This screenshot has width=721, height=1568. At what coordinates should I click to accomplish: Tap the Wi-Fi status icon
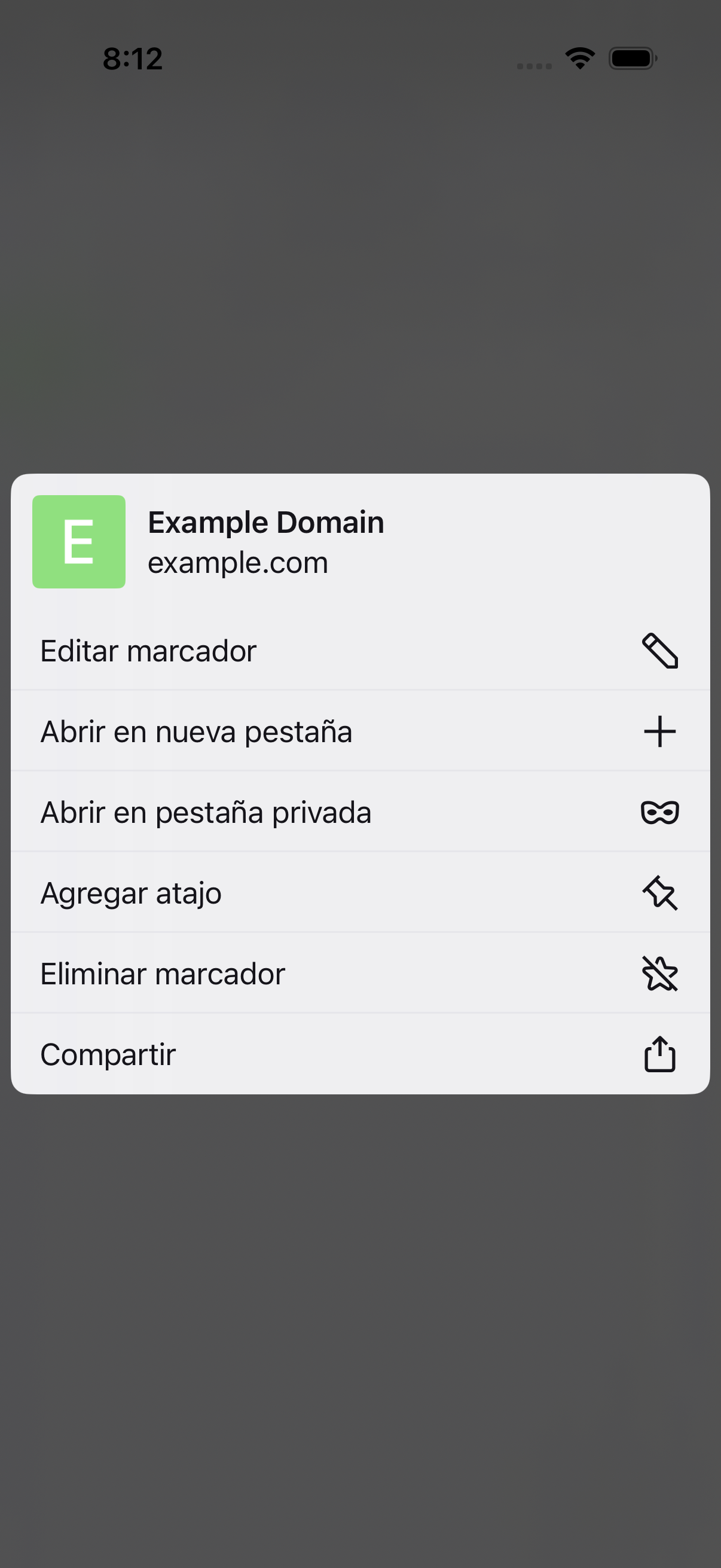click(x=580, y=59)
